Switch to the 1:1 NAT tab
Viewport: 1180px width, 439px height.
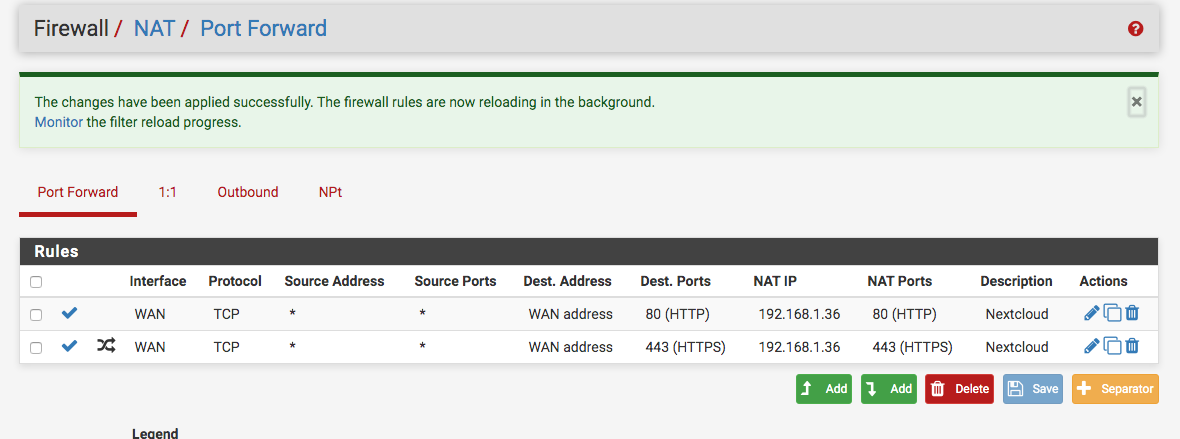(x=167, y=192)
